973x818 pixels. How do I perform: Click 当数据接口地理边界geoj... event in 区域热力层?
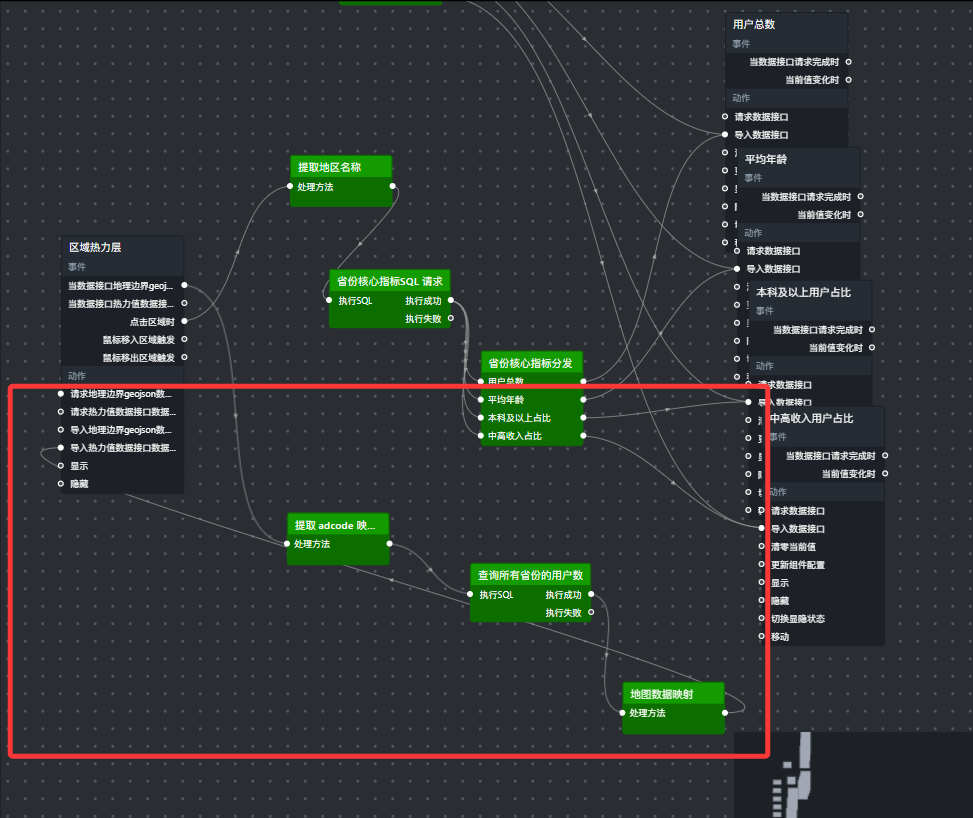pos(120,285)
